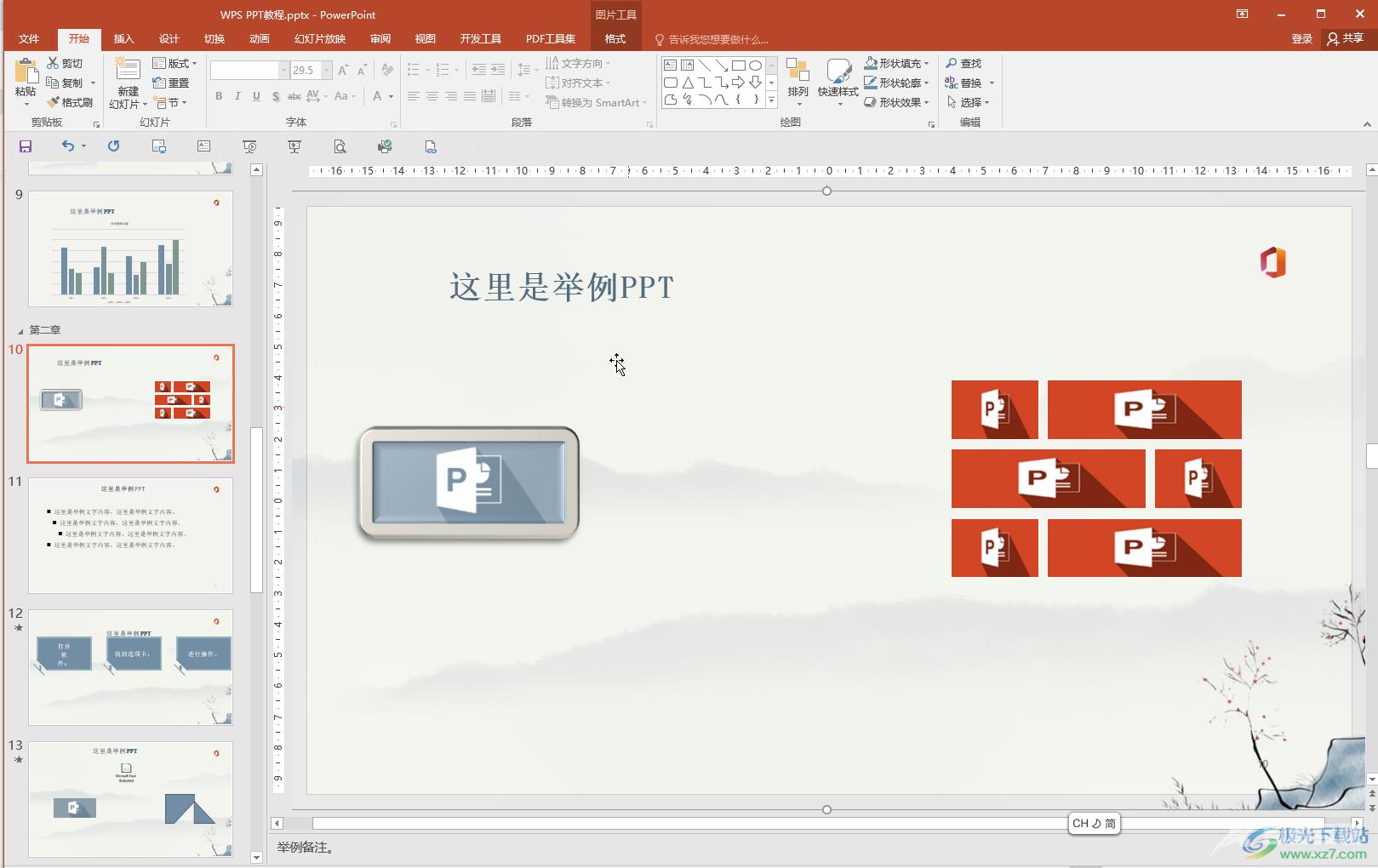Toggle underline formatting
The width and height of the screenshot is (1378, 868).
tap(256, 96)
